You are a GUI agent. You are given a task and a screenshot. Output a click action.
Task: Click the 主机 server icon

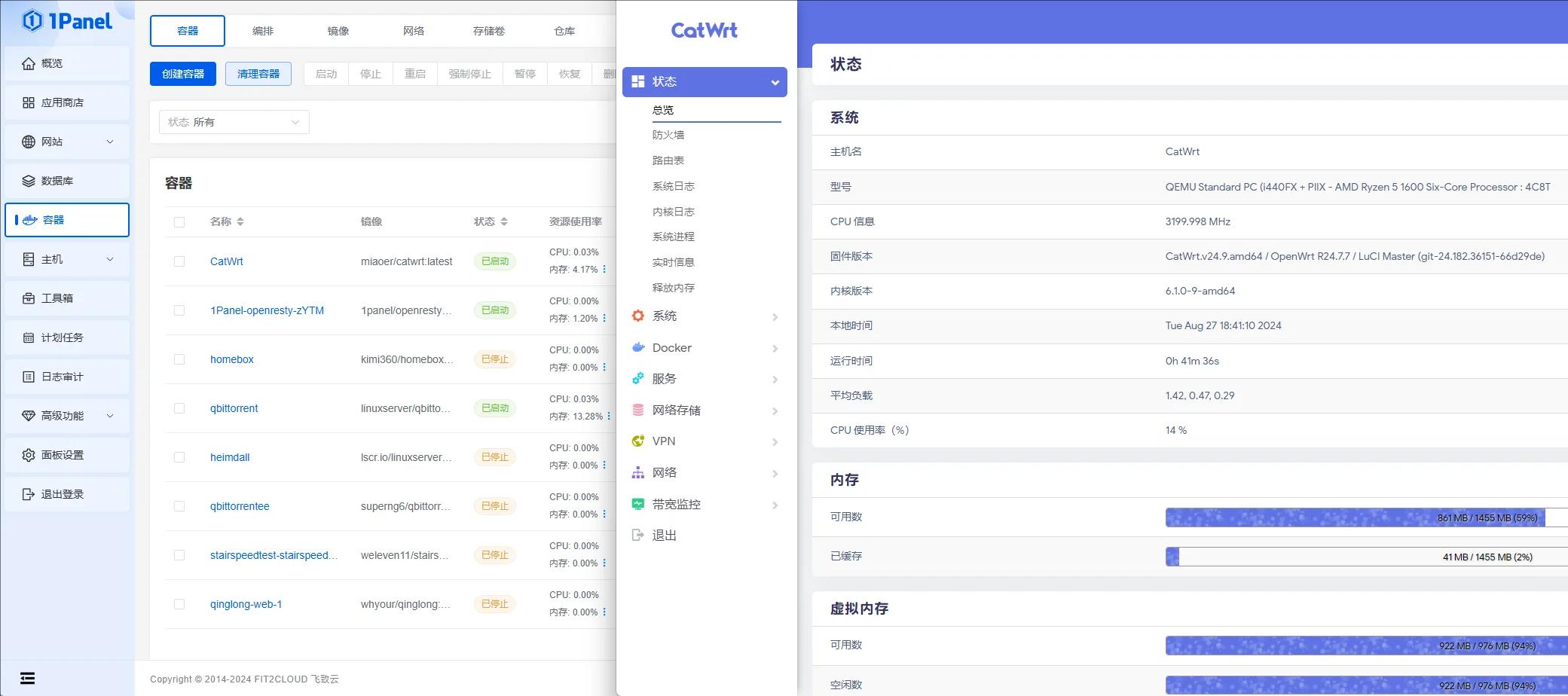click(x=29, y=259)
